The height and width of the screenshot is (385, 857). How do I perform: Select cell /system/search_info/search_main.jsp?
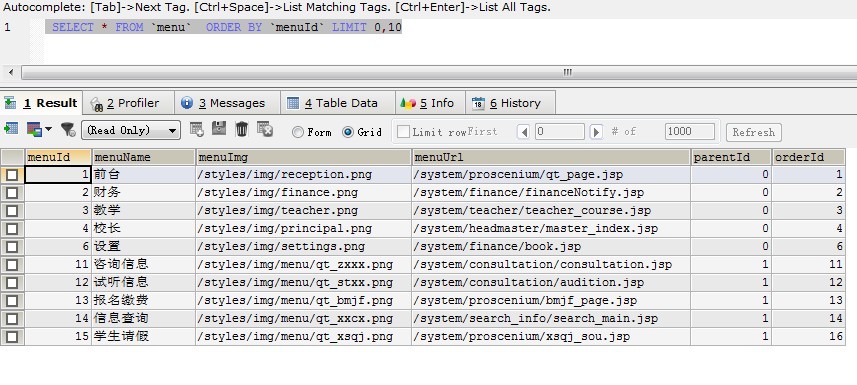[551, 318]
